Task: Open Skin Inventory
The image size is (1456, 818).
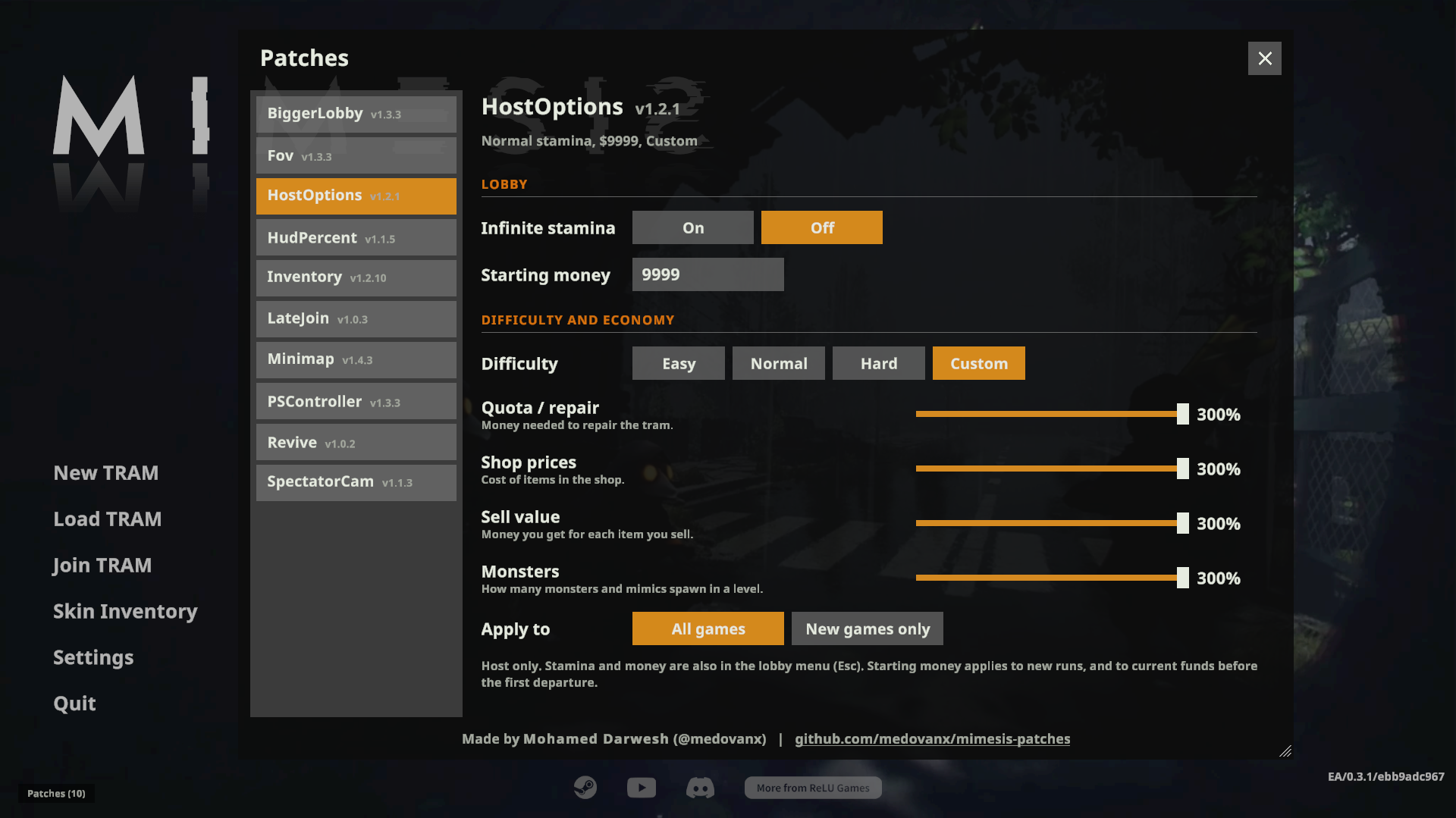Action: (x=125, y=612)
